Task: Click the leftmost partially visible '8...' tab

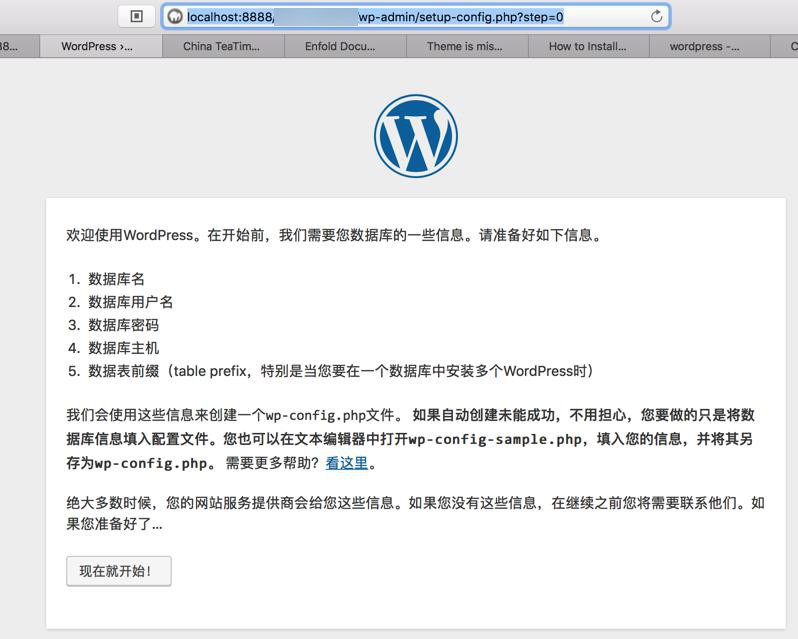Action: [x=19, y=46]
